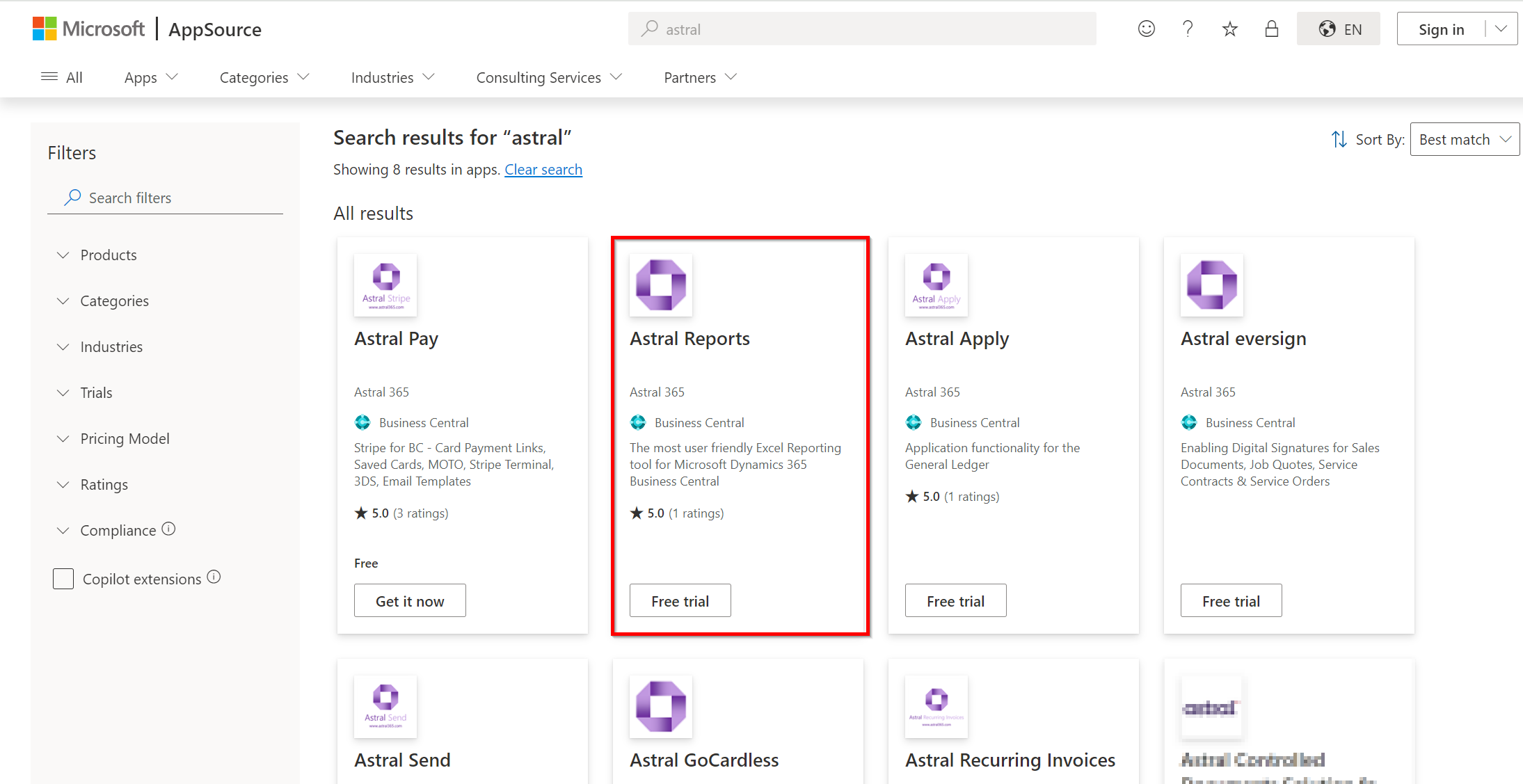This screenshot has height=784, width=1523.
Task: Click the info icon beside Compliance
Action: (x=168, y=529)
